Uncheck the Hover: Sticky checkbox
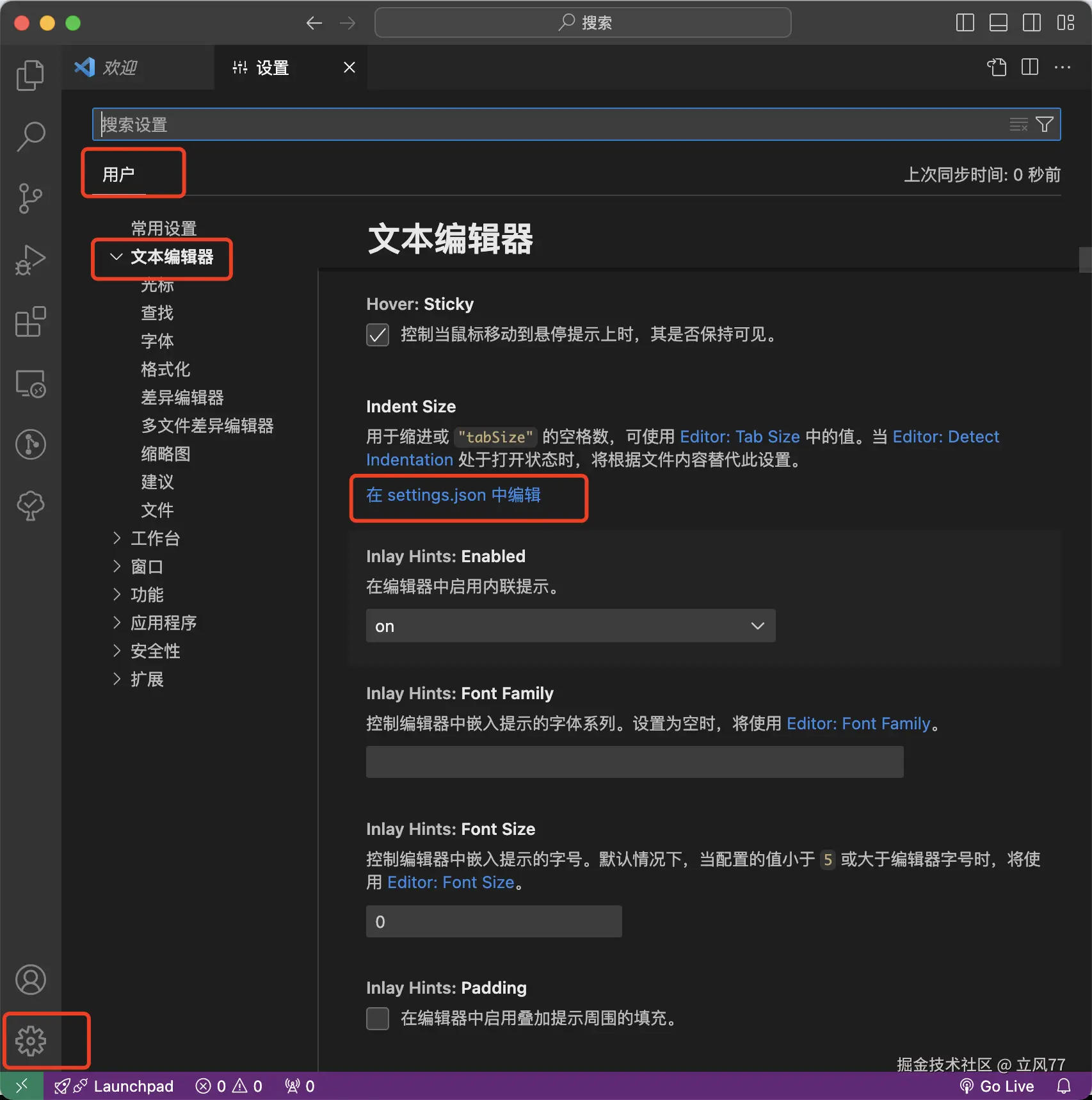1092x1100 pixels. [x=378, y=334]
